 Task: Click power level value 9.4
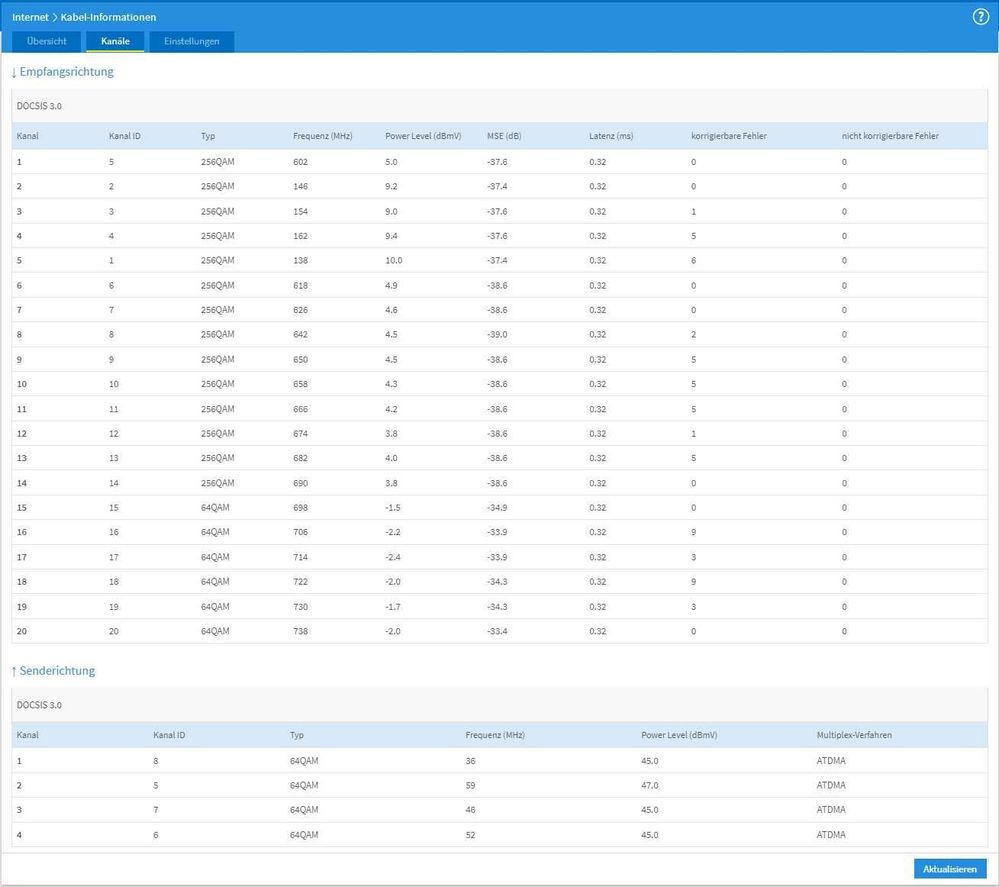(x=391, y=236)
